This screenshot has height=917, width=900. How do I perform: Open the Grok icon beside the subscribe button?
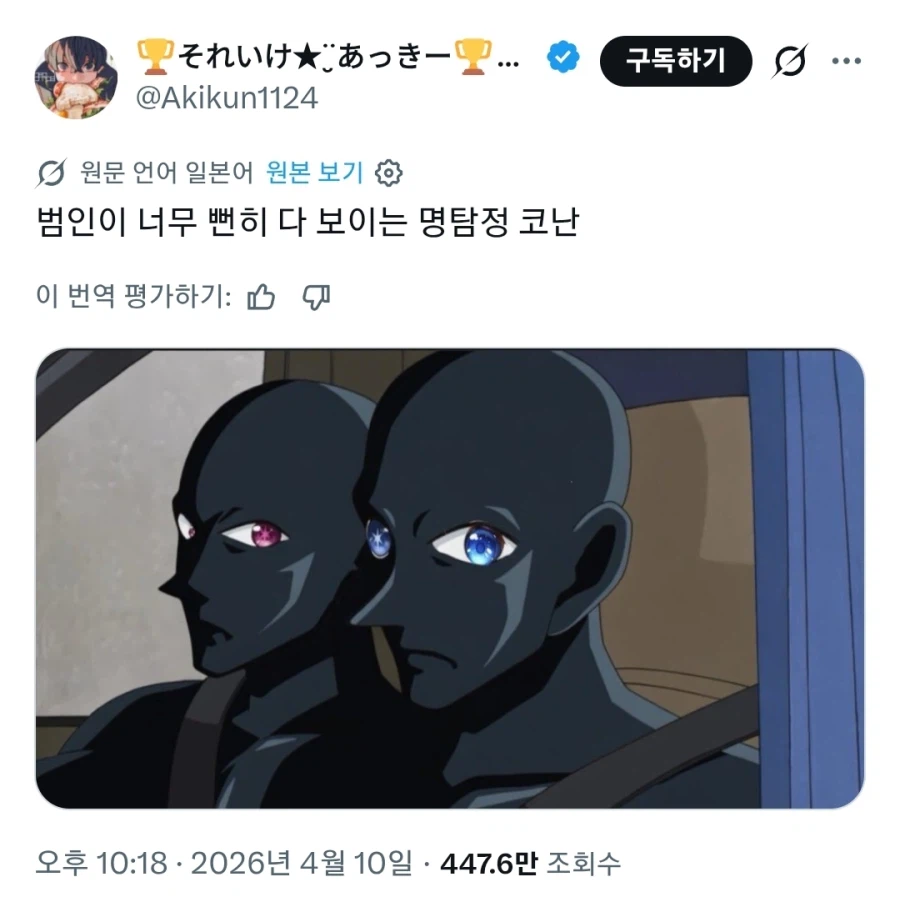tap(790, 60)
